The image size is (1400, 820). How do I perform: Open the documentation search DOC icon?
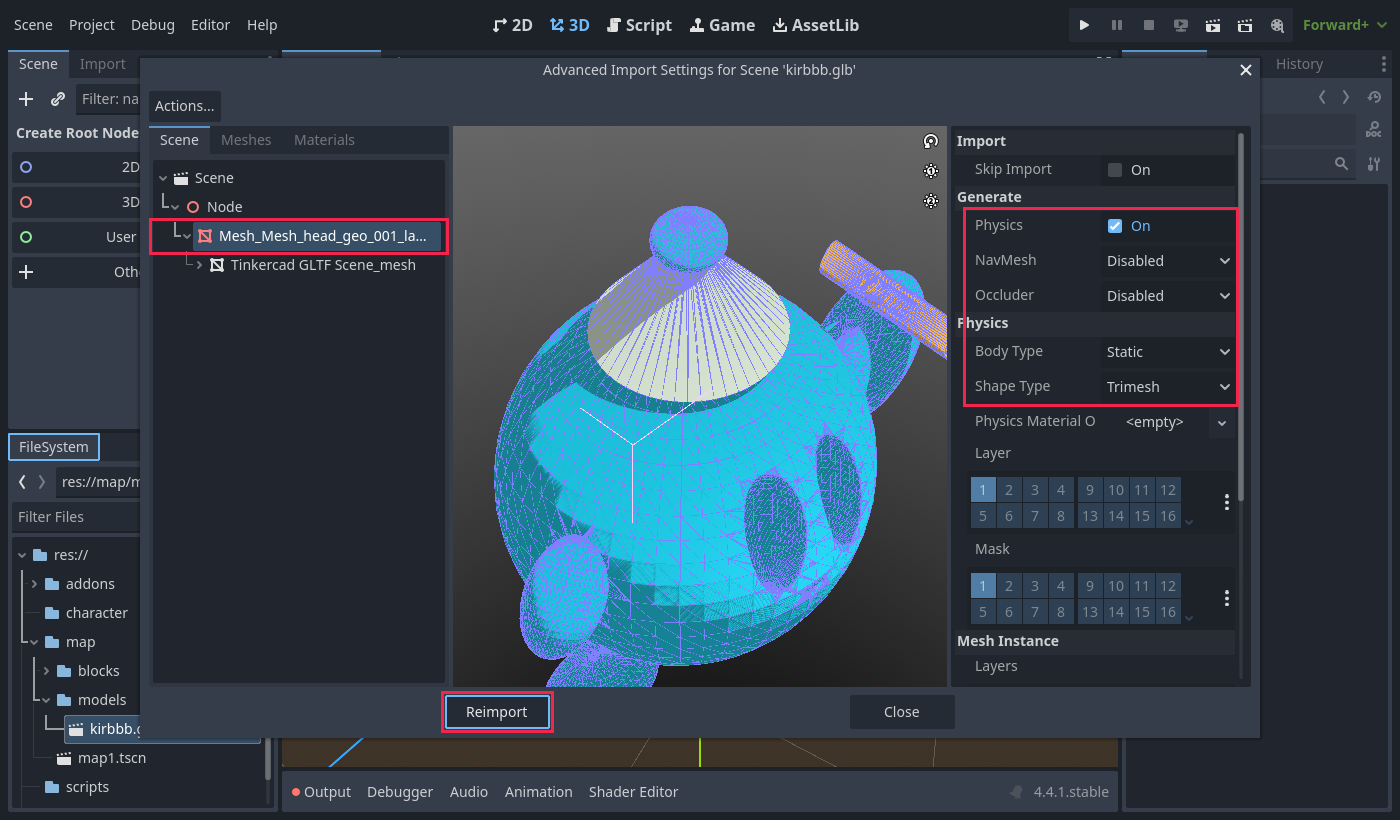[x=1374, y=130]
